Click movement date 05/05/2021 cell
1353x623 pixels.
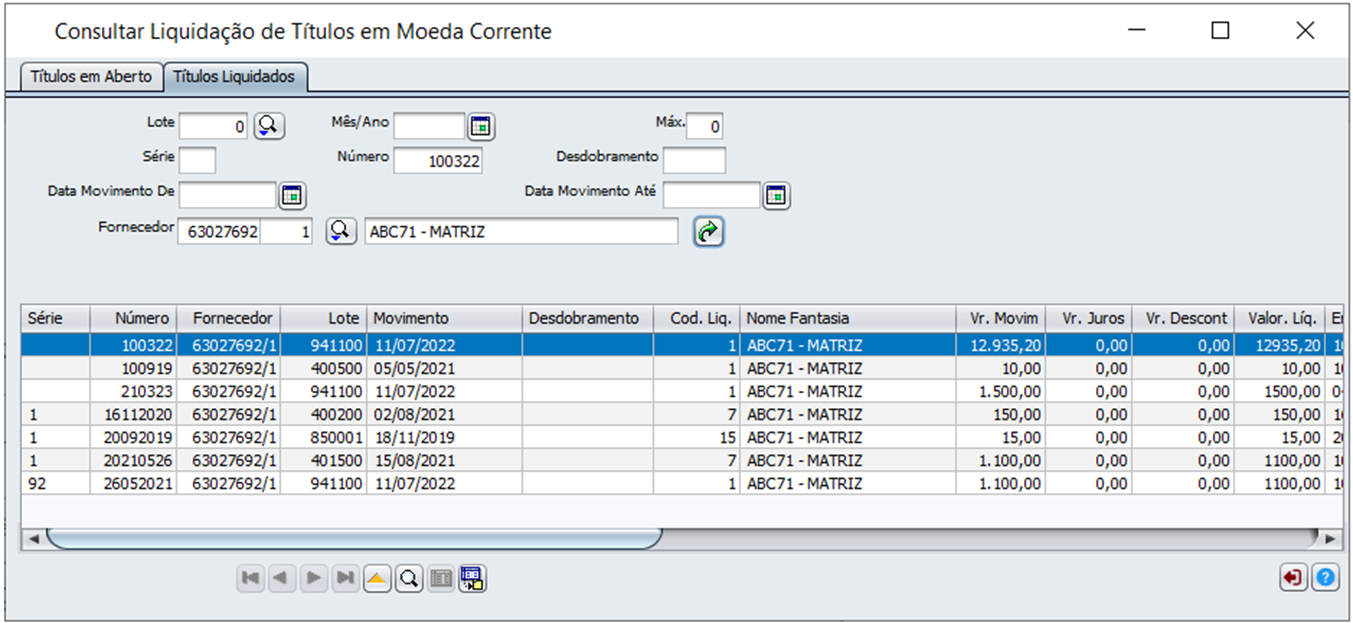pos(445,368)
